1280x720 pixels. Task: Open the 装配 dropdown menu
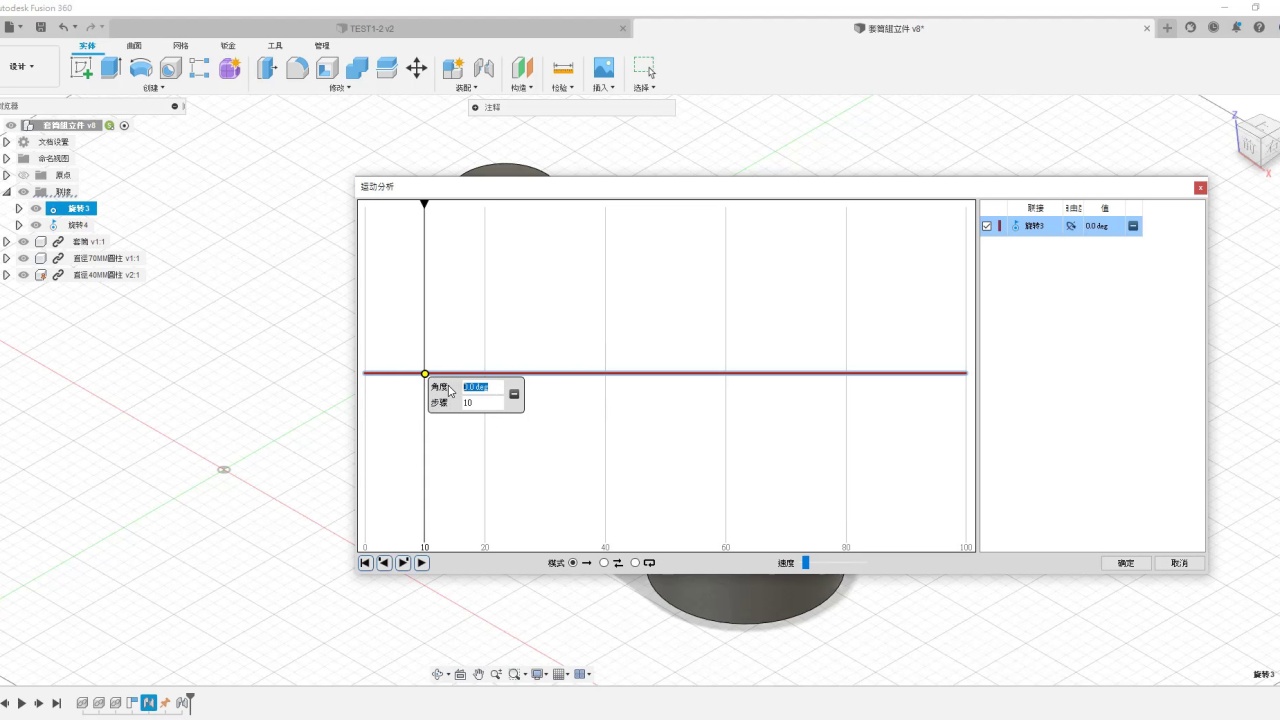click(467, 88)
